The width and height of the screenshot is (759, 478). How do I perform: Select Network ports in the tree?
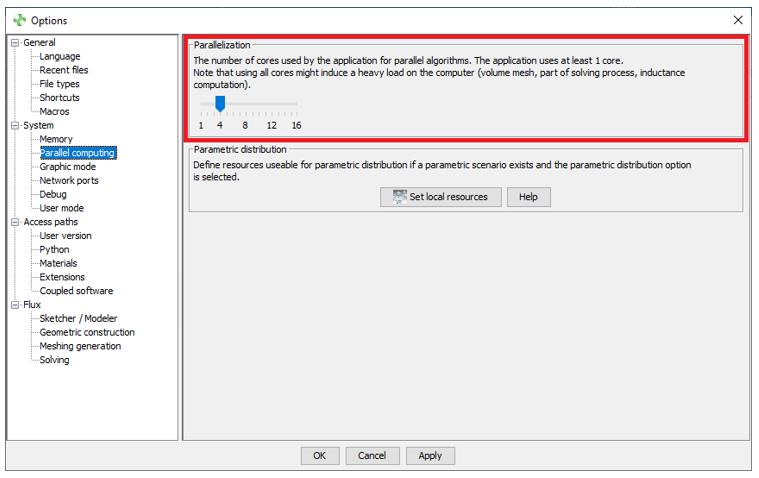69,181
